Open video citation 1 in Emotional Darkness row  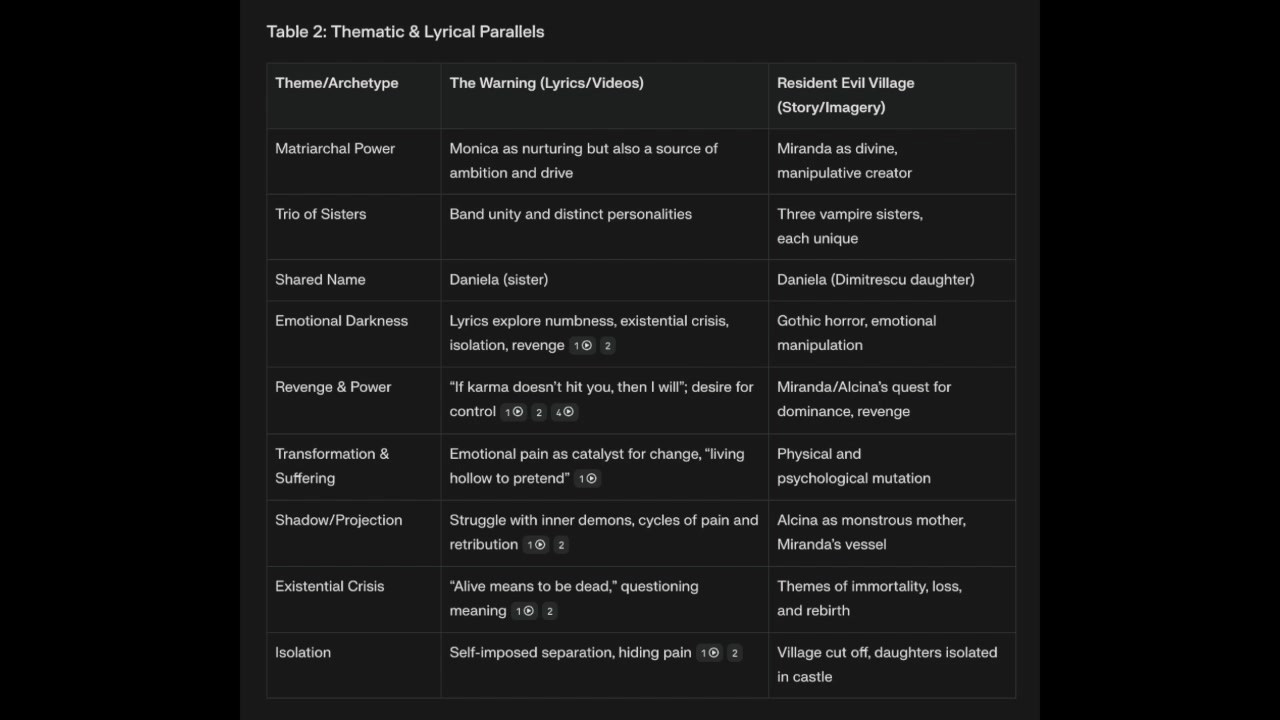(x=582, y=346)
